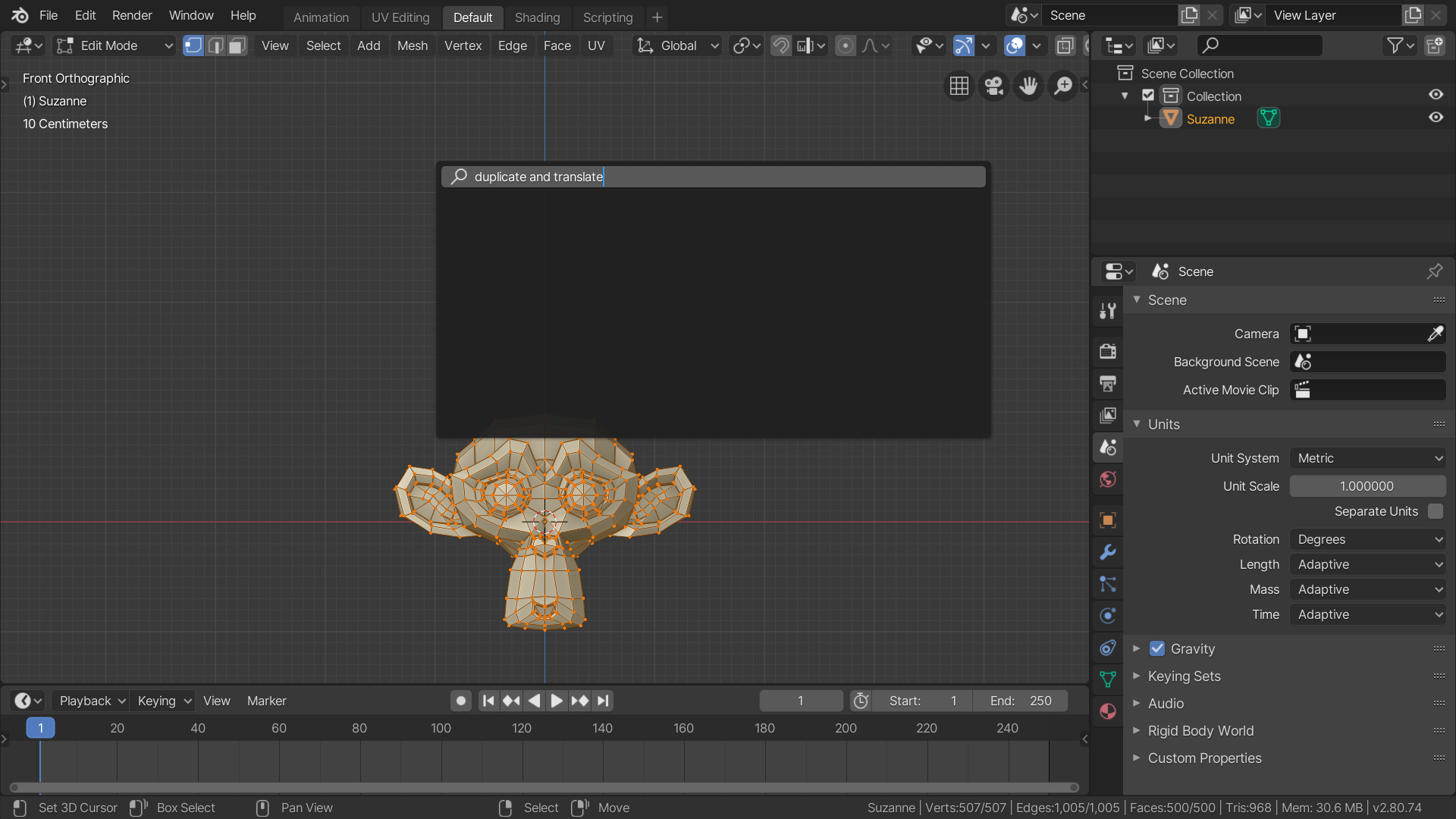
Task: Open the Time Adaptive dropdown
Action: (1368, 614)
